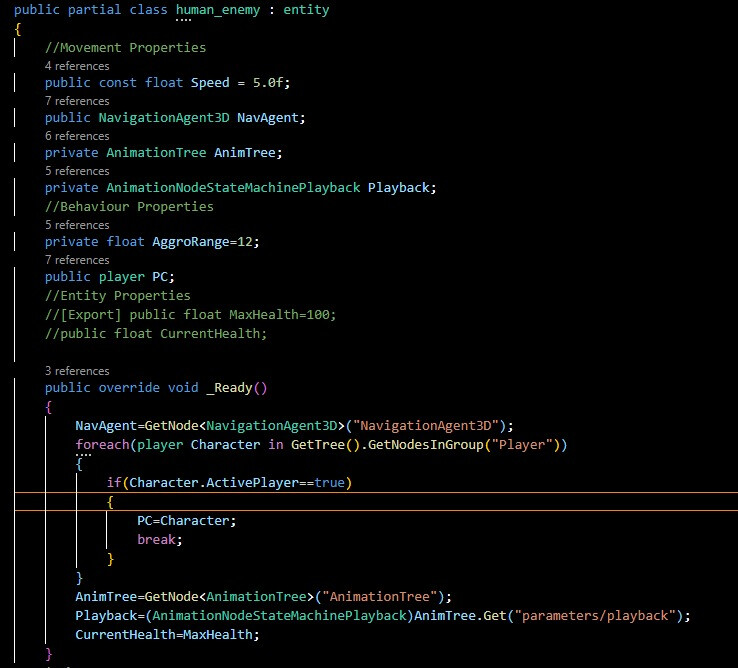This screenshot has height=668, width=738.
Task: Open the '6 references' lens above AnimTree
Action: pos(77,136)
